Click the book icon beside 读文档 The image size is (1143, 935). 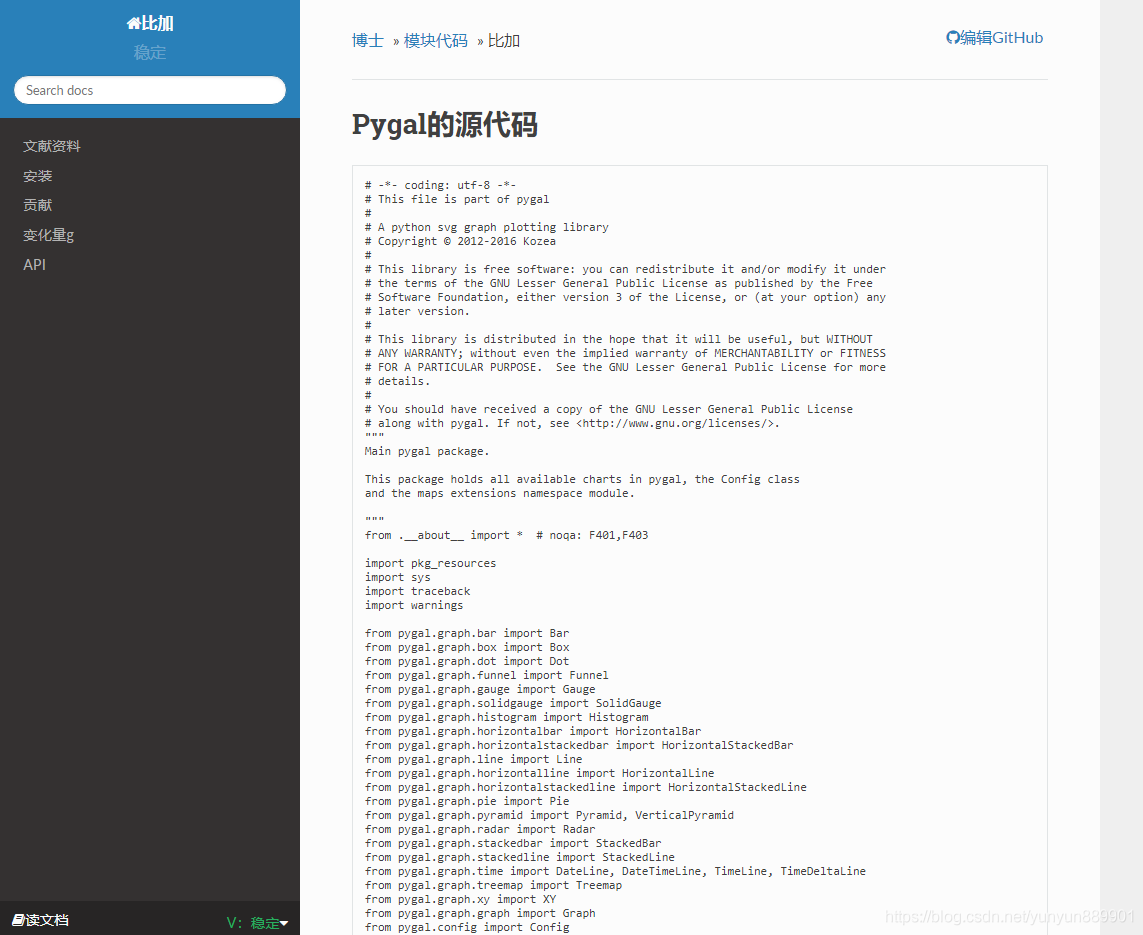(x=18, y=920)
